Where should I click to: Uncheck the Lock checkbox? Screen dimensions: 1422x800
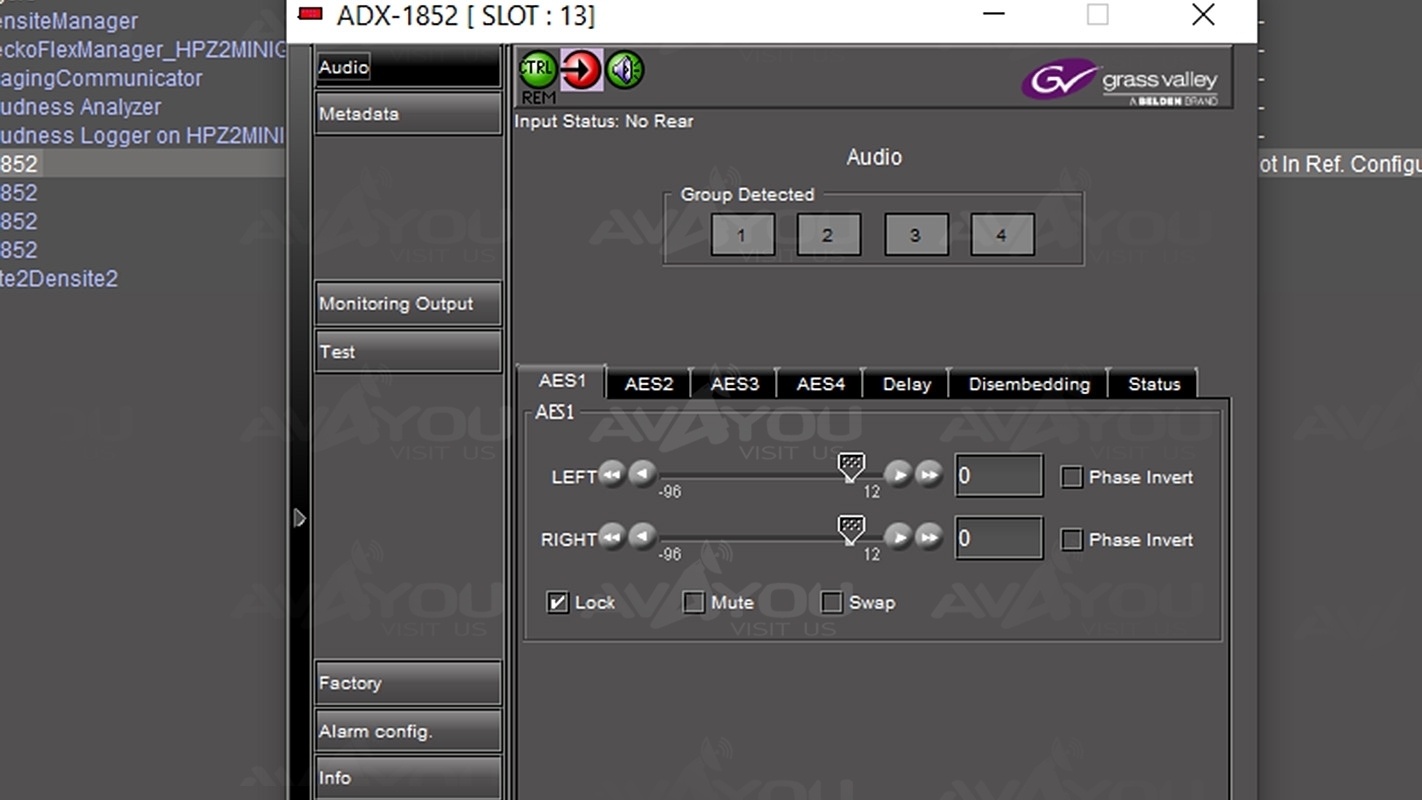click(558, 602)
